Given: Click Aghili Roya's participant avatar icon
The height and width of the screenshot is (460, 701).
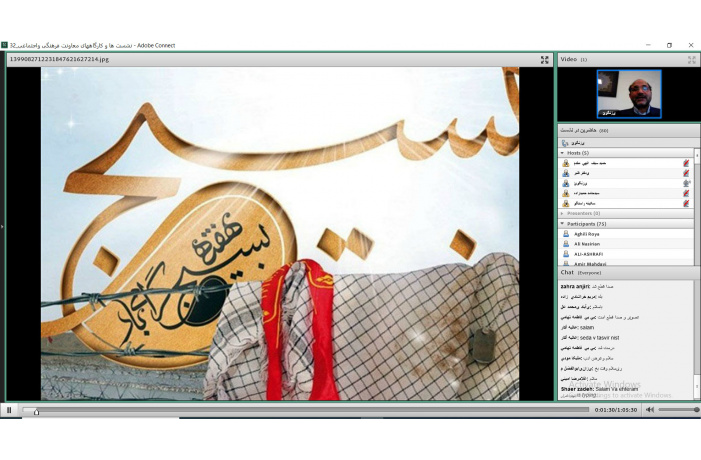Looking at the screenshot, I should [x=566, y=234].
